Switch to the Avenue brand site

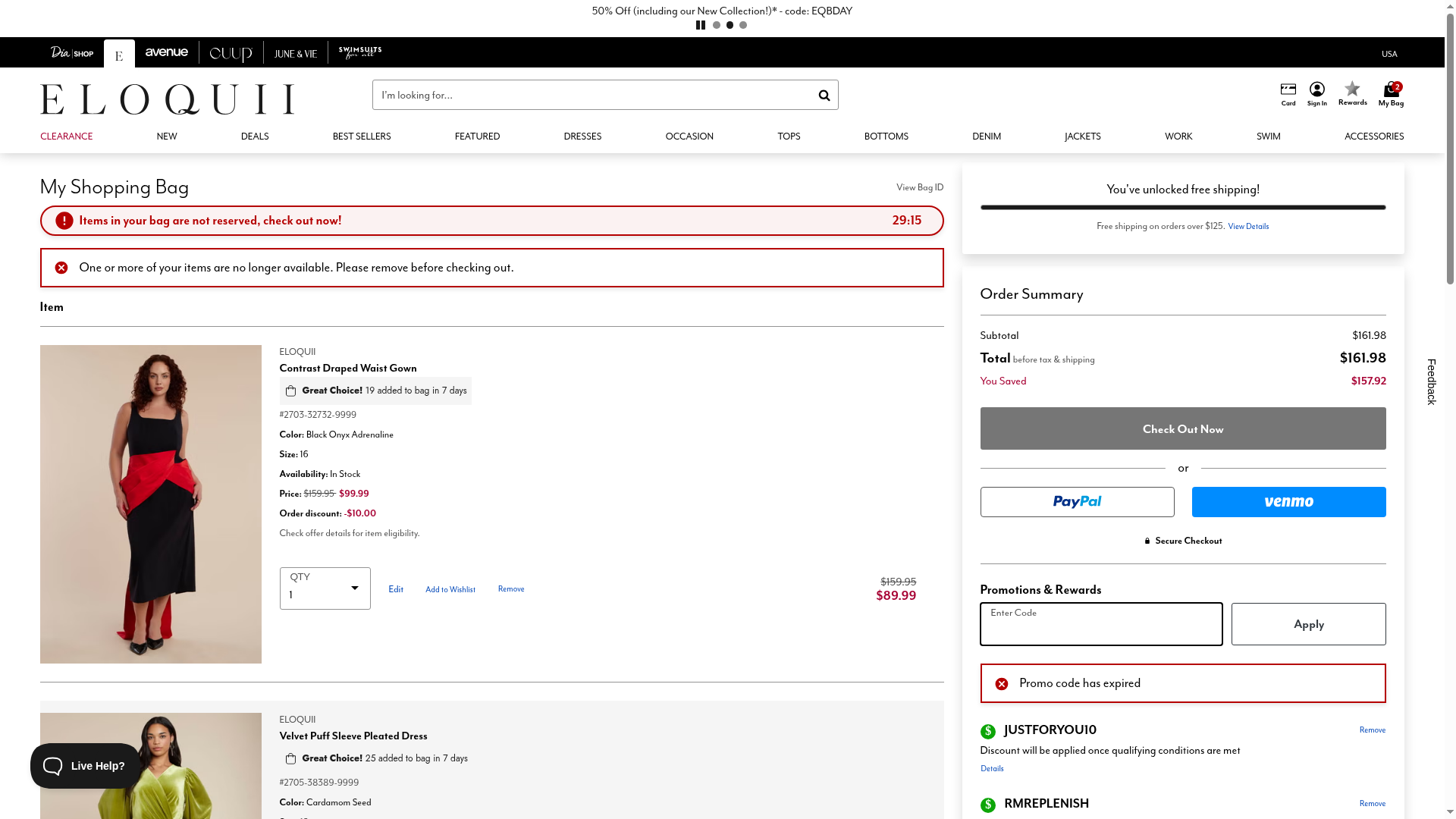click(167, 53)
